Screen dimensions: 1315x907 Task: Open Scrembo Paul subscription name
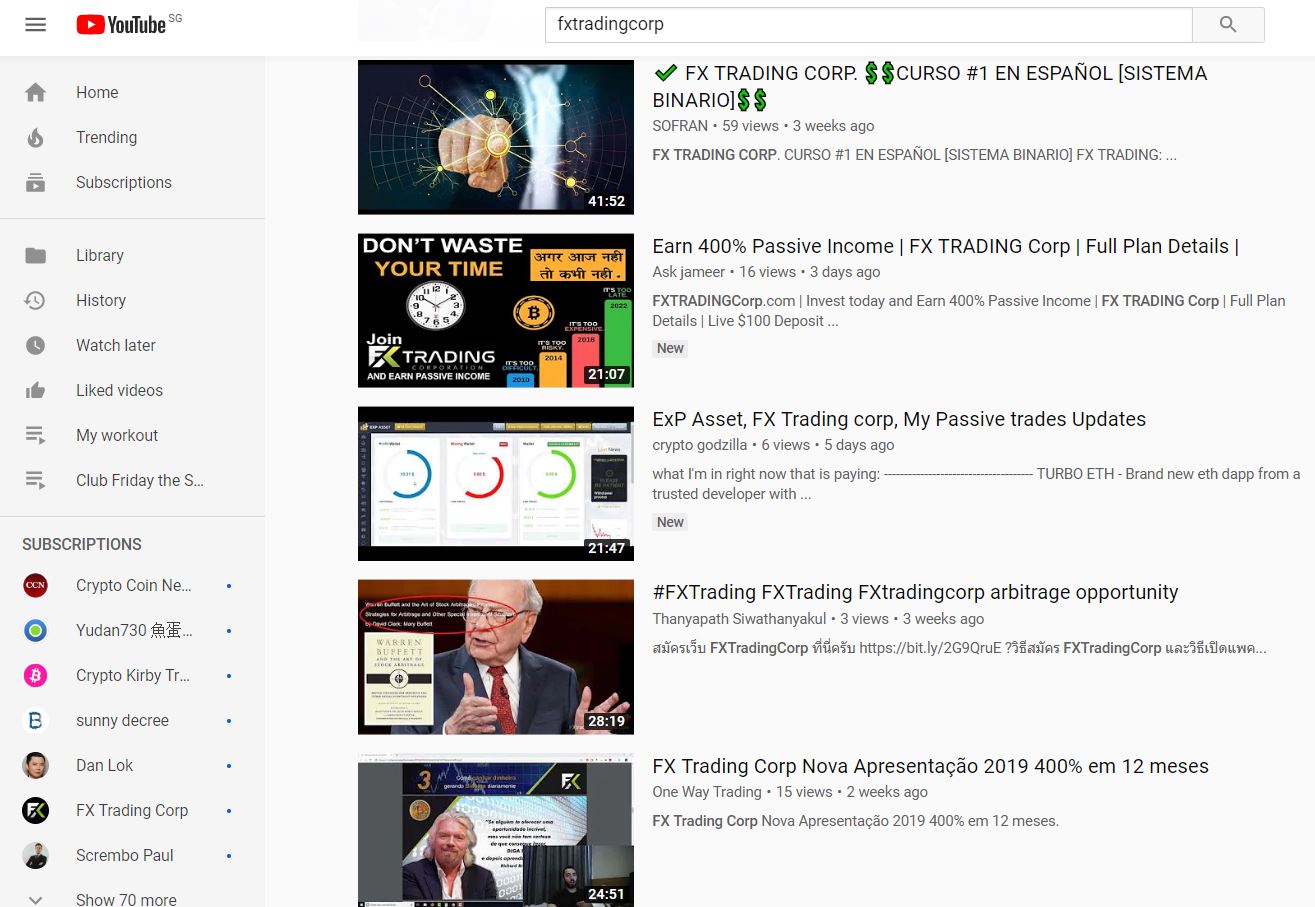pyautogui.click(x=125, y=855)
